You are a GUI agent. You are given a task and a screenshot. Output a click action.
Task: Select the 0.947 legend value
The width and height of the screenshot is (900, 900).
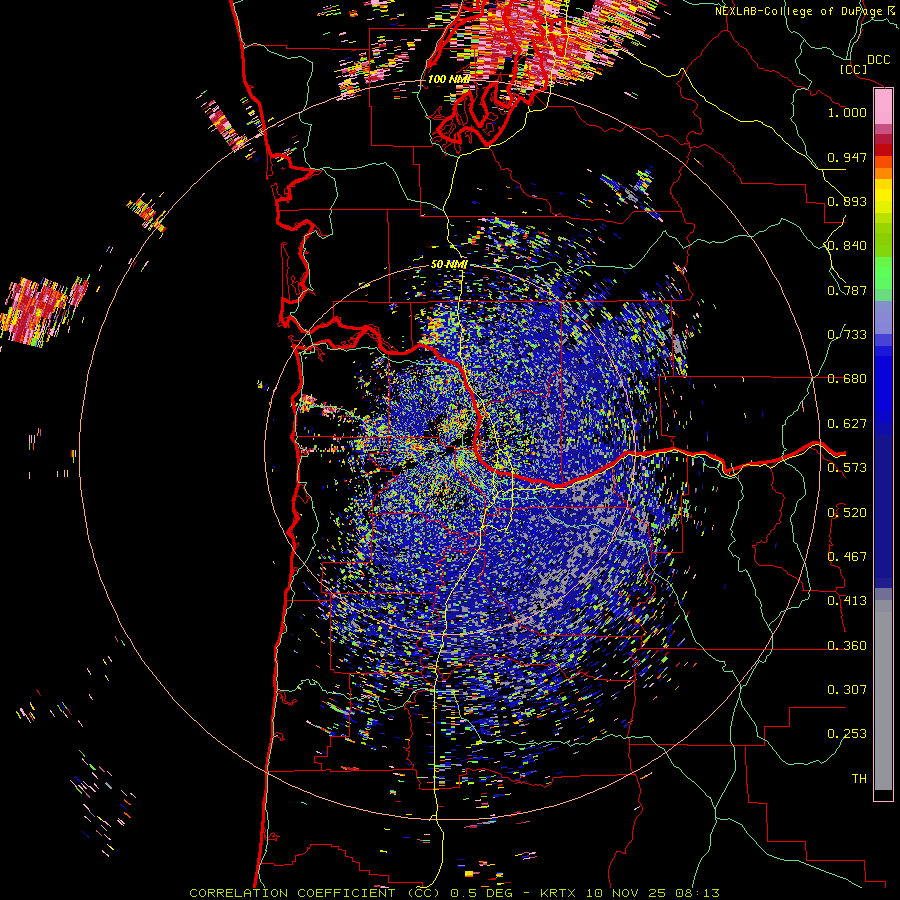pos(847,157)
